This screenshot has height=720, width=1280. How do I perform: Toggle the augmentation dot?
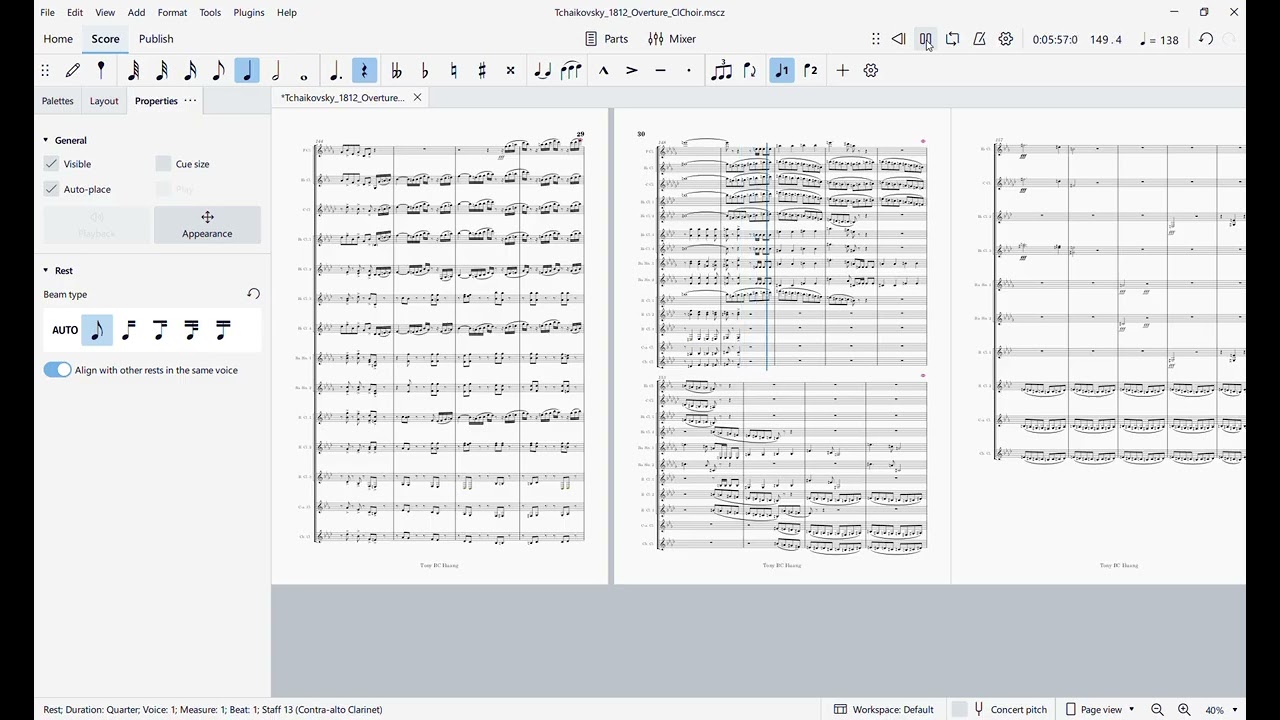tap(336, 71)
